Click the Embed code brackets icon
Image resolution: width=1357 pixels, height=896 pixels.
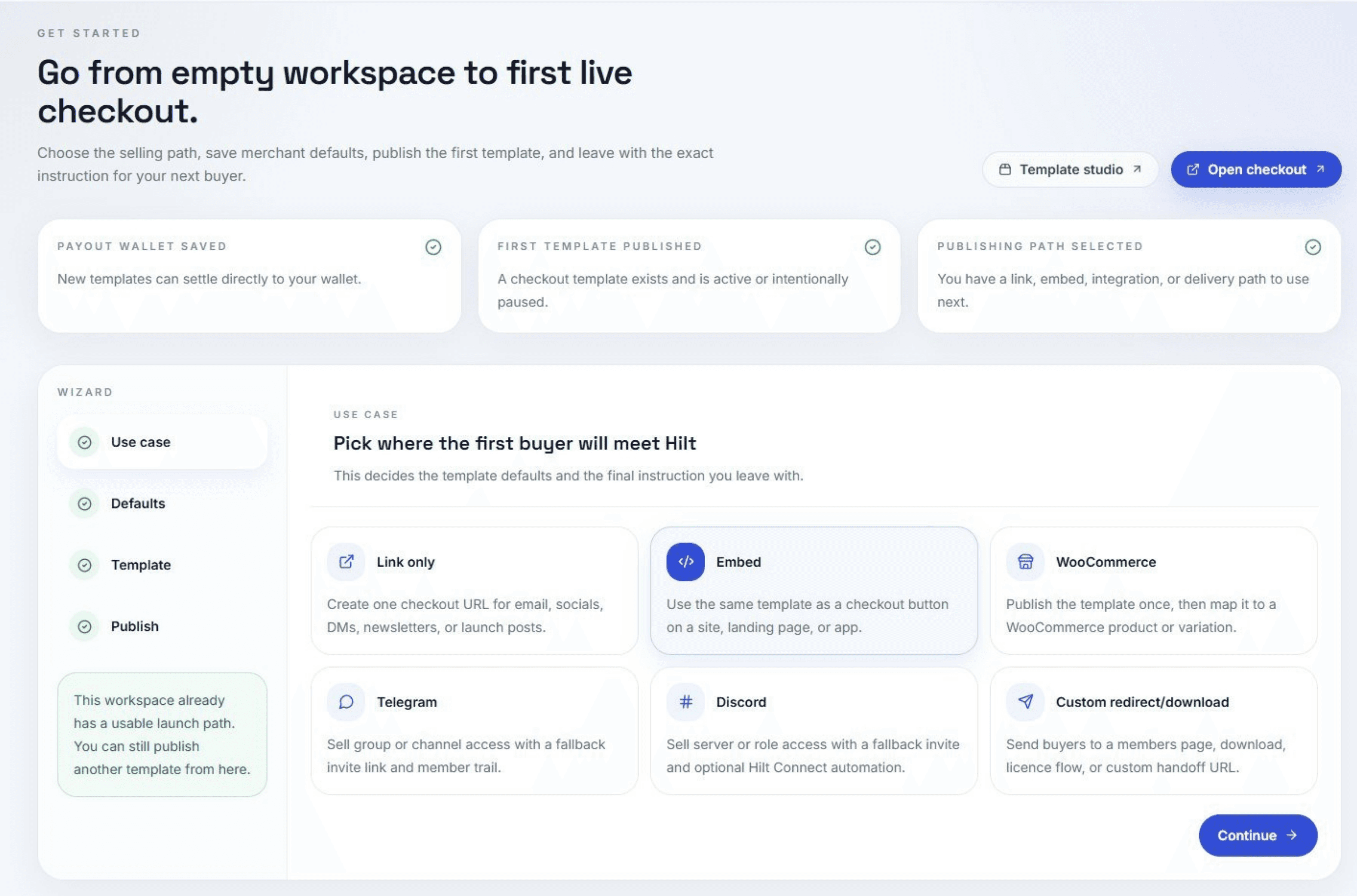click(686, 562)
